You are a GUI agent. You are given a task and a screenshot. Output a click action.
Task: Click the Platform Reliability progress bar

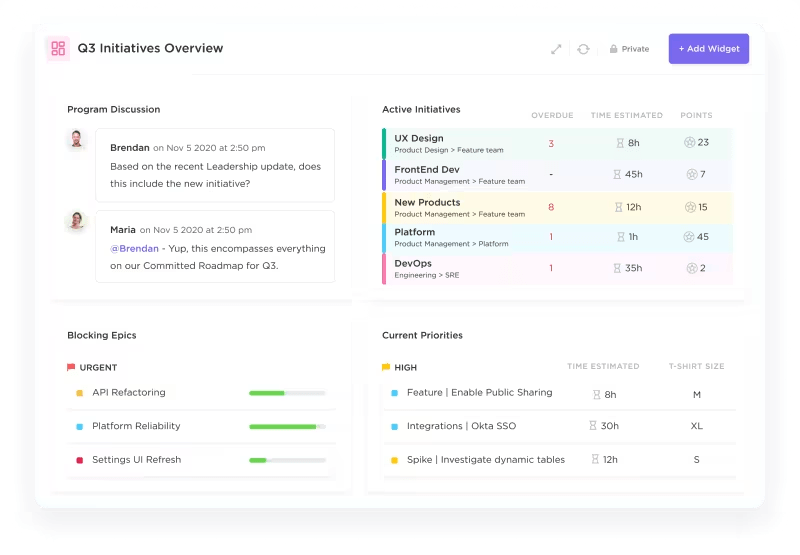(x=287, y=426)
